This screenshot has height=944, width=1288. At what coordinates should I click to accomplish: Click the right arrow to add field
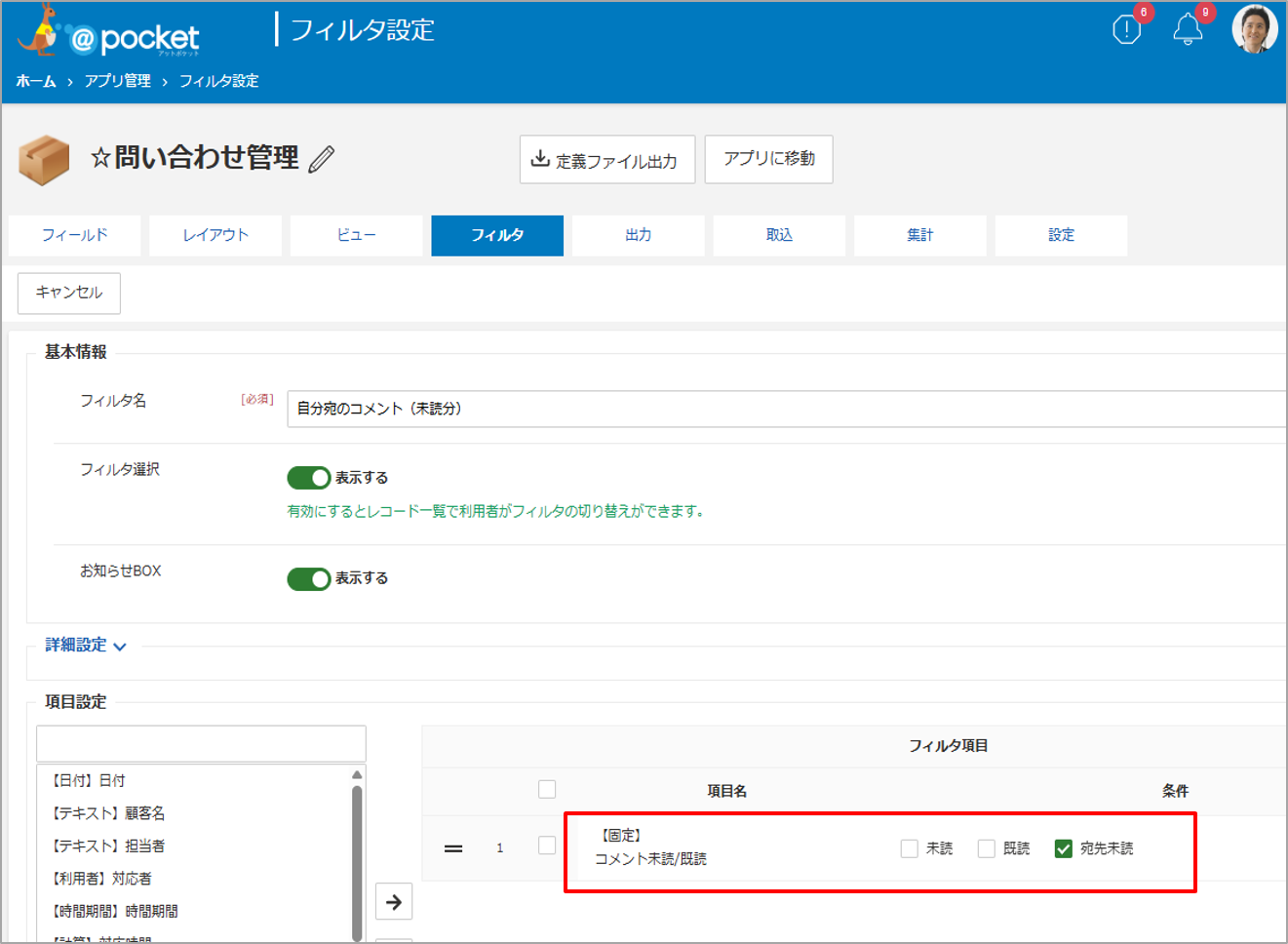[394, 902]
